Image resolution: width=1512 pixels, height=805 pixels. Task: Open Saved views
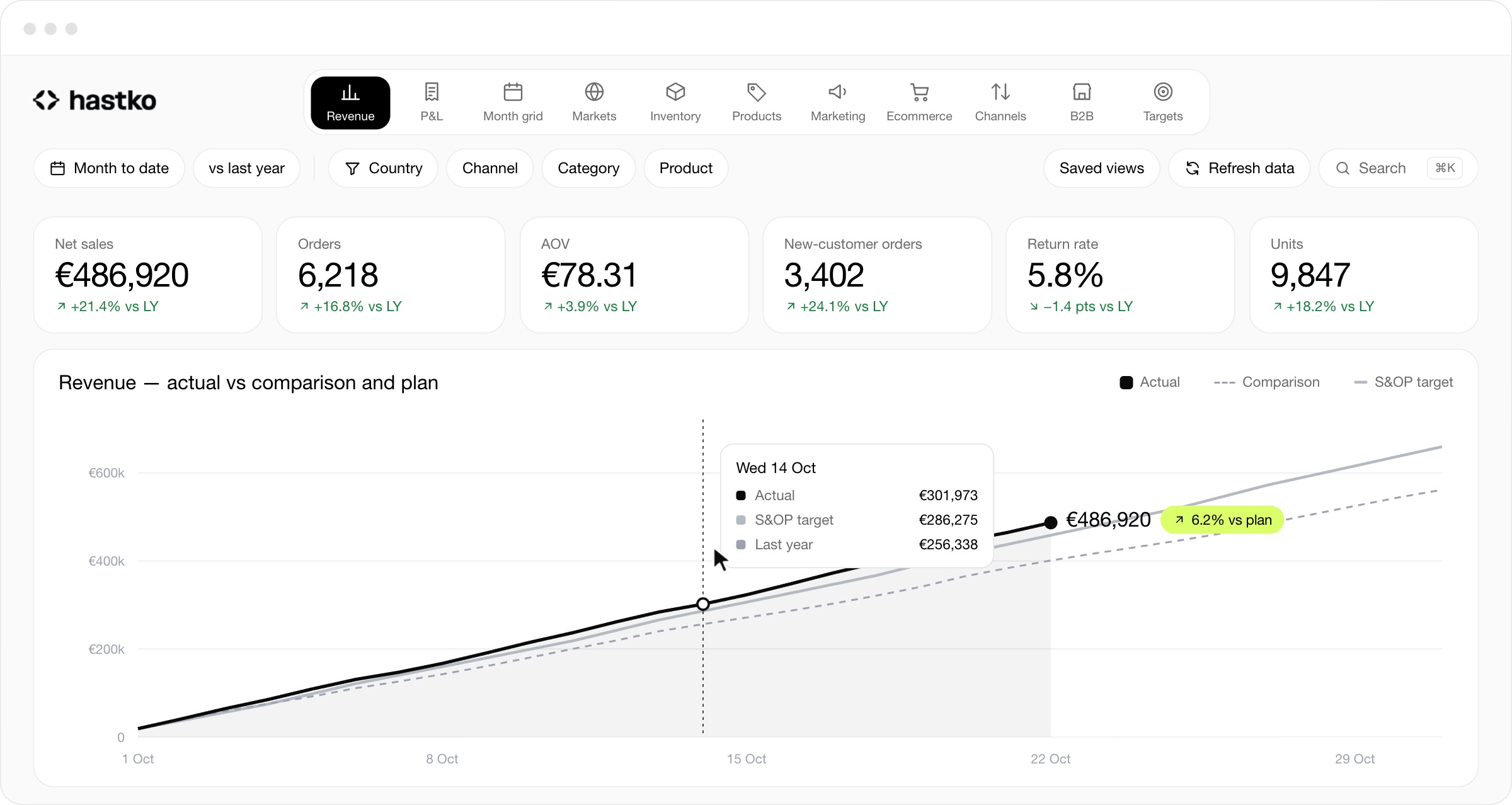[x=1101, y=168]
